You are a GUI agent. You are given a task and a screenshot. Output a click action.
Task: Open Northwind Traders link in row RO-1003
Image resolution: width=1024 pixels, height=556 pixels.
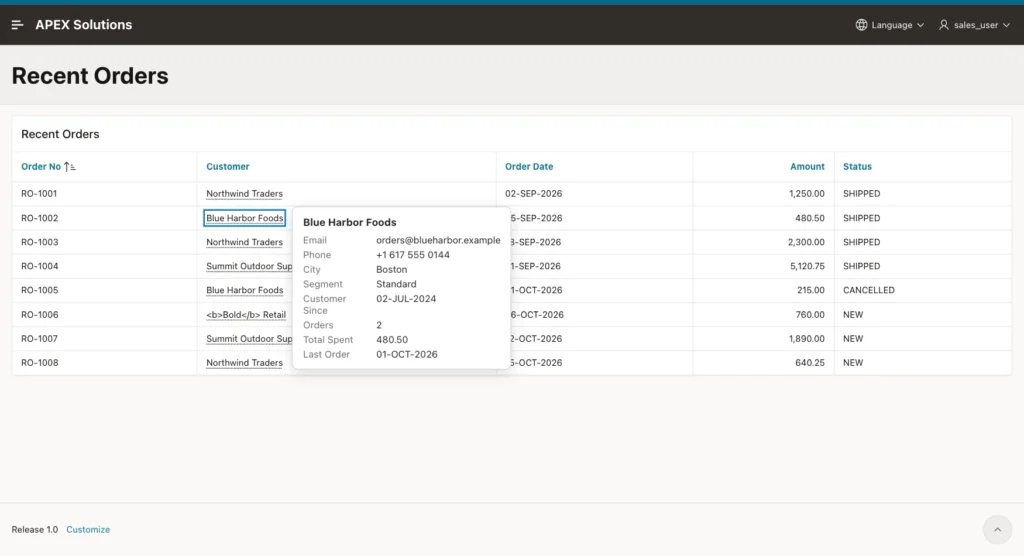(x=244, y=242)
